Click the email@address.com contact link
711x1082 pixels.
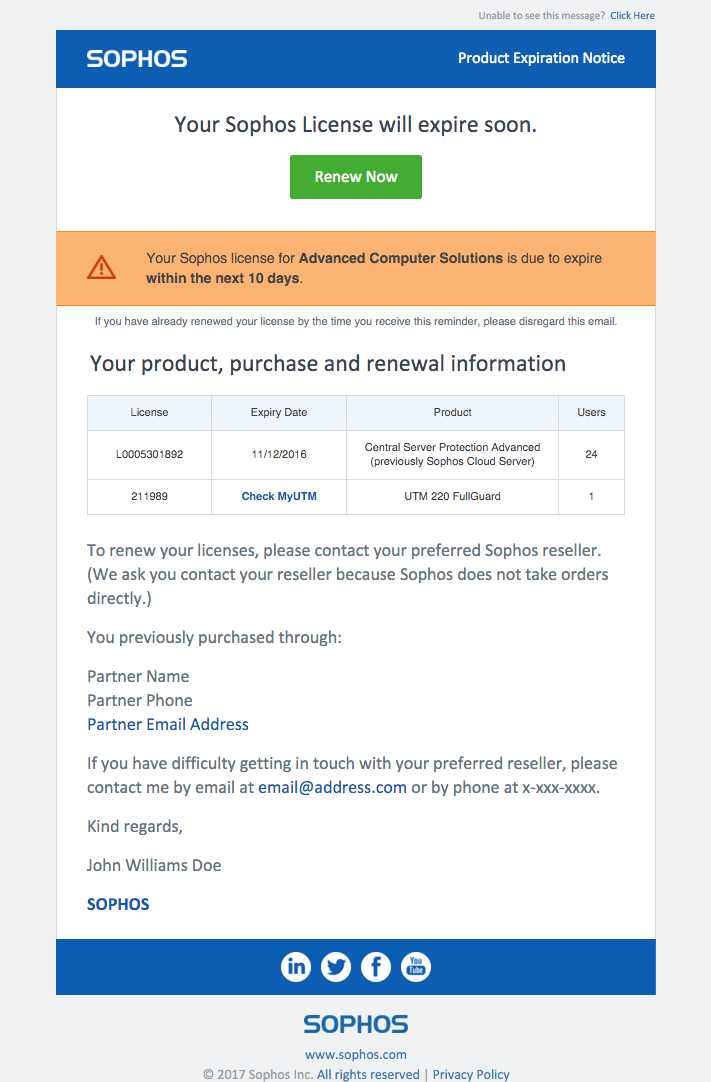pyautogui.click(x=332, y=787)
